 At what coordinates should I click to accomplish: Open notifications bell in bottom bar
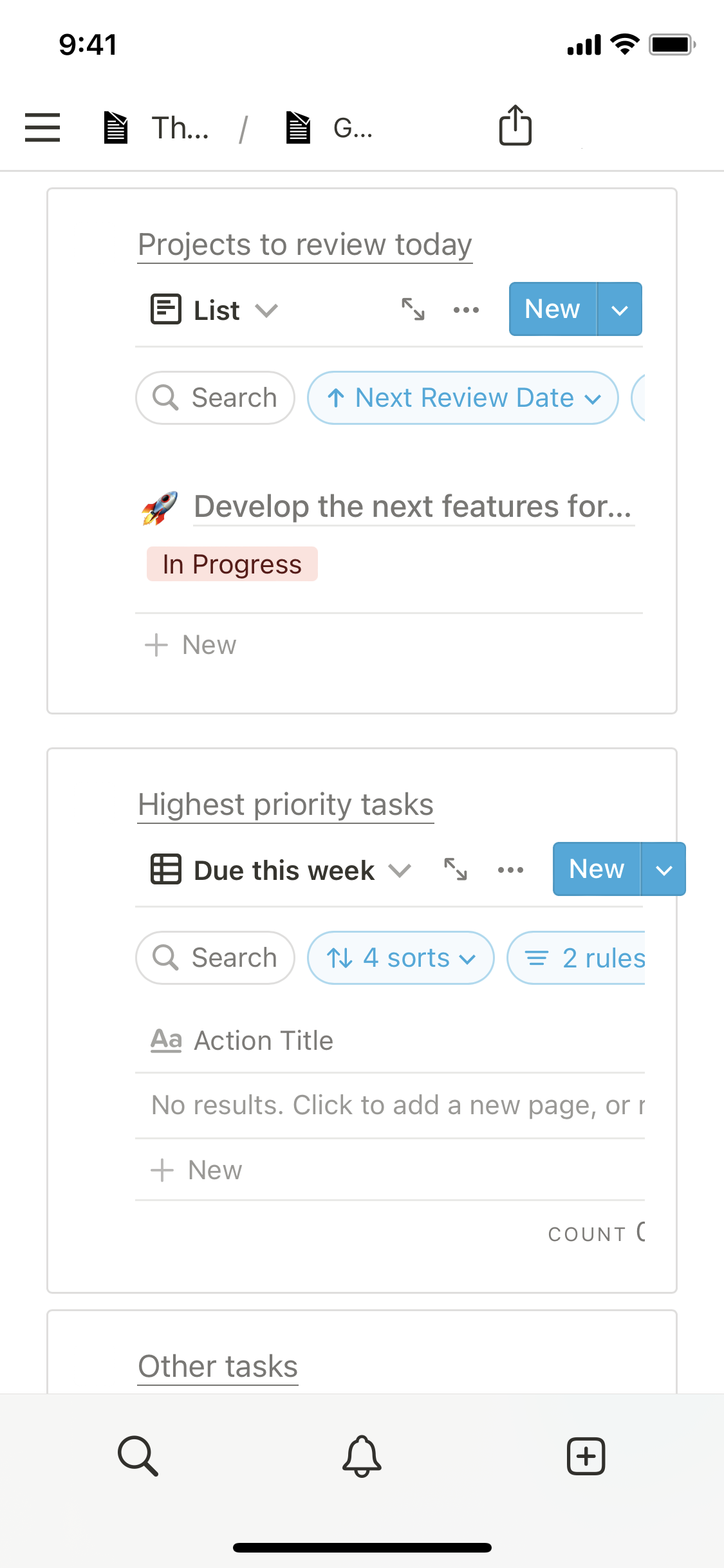click(362, 1455)
